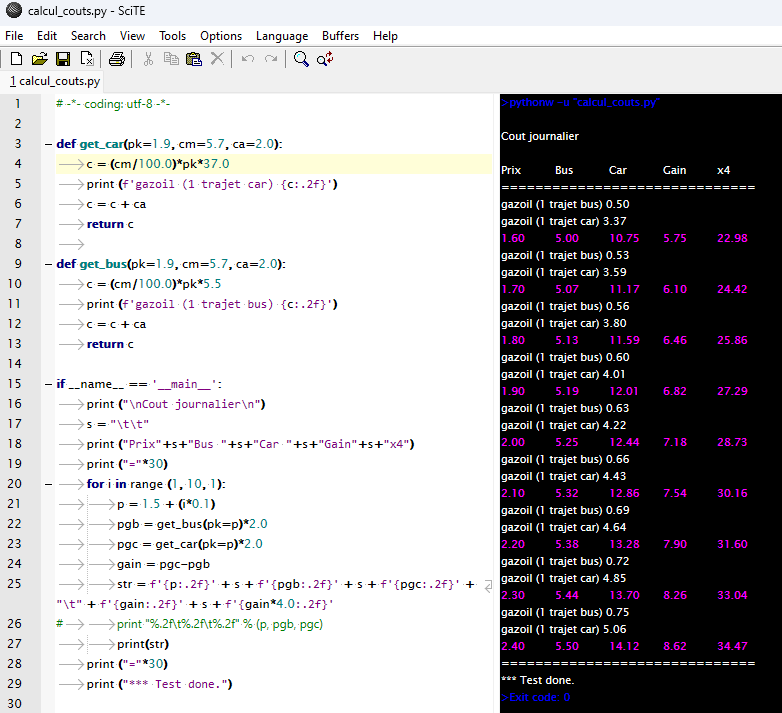Click 'gazoil (1 trajet car) 5.06' output line
Screen dimensions: 782x713
[564, 629]
